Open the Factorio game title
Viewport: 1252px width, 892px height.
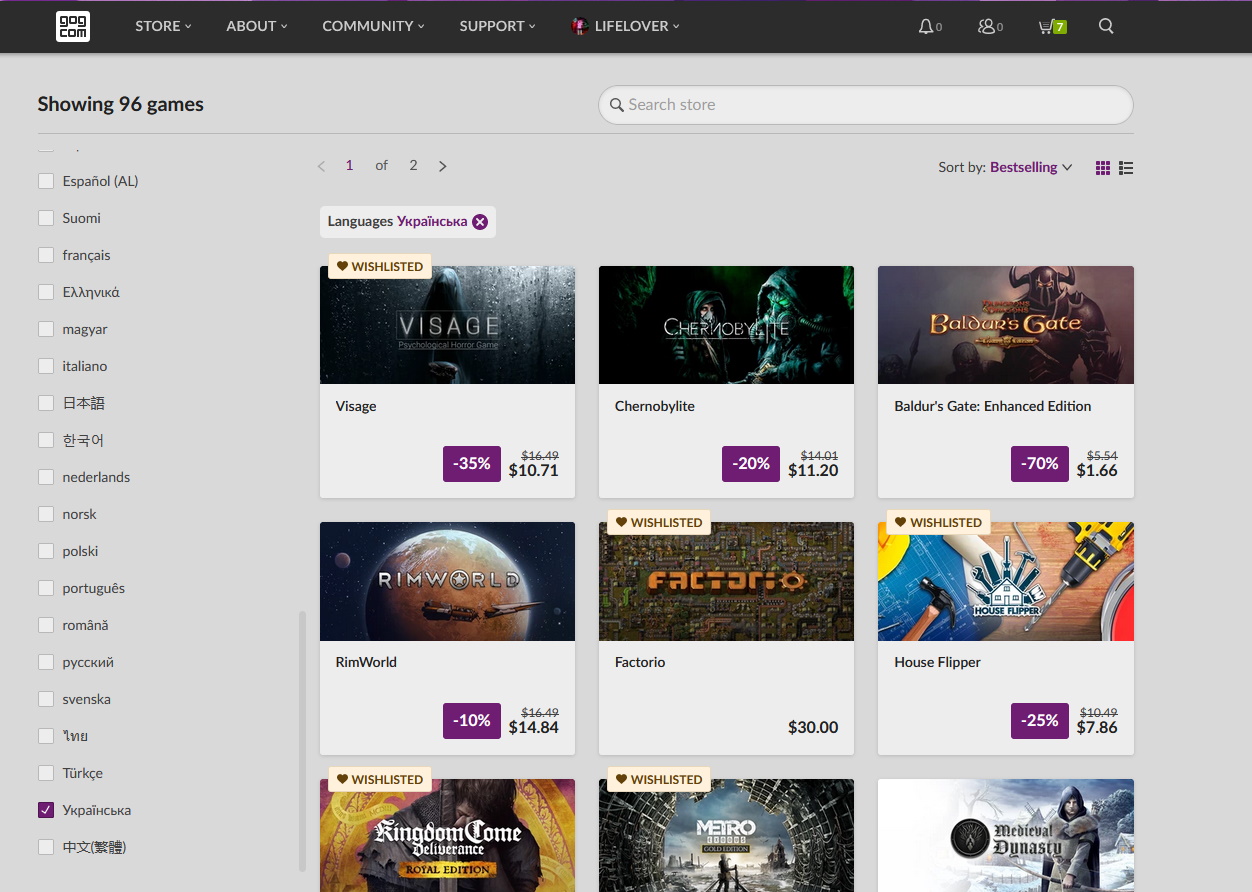pos(640,662)
